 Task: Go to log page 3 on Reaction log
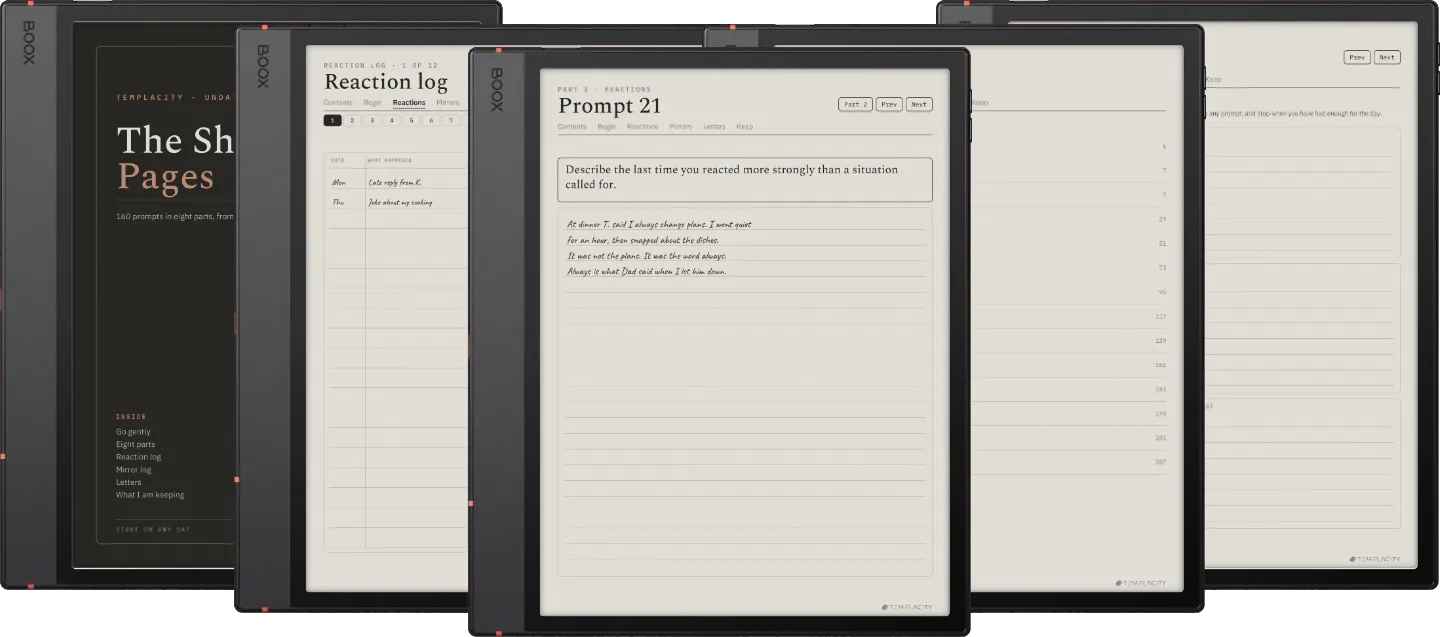(x=372, y=120)
